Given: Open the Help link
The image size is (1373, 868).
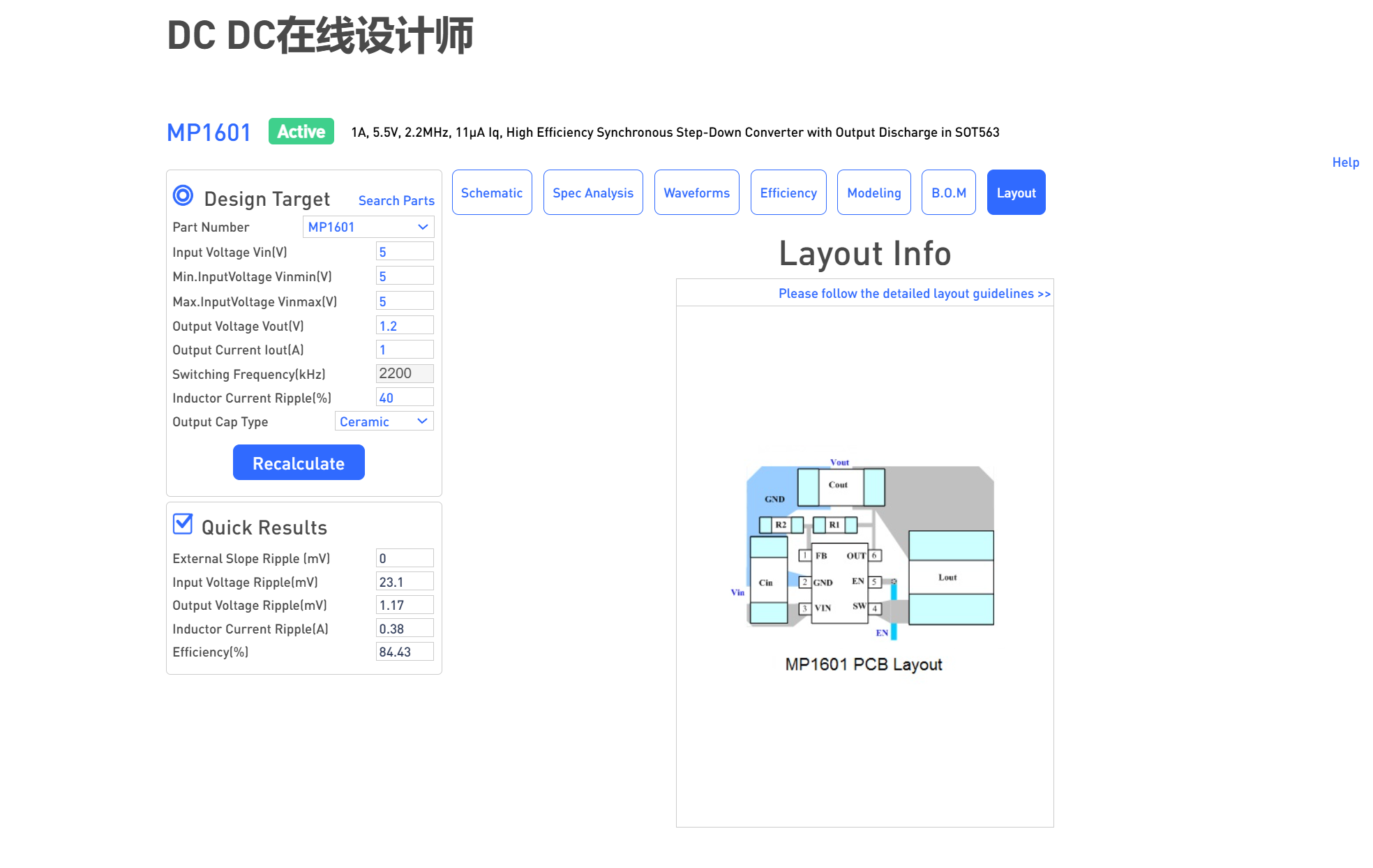Looking at the screenshot, I should click(x=1346, y=163).
